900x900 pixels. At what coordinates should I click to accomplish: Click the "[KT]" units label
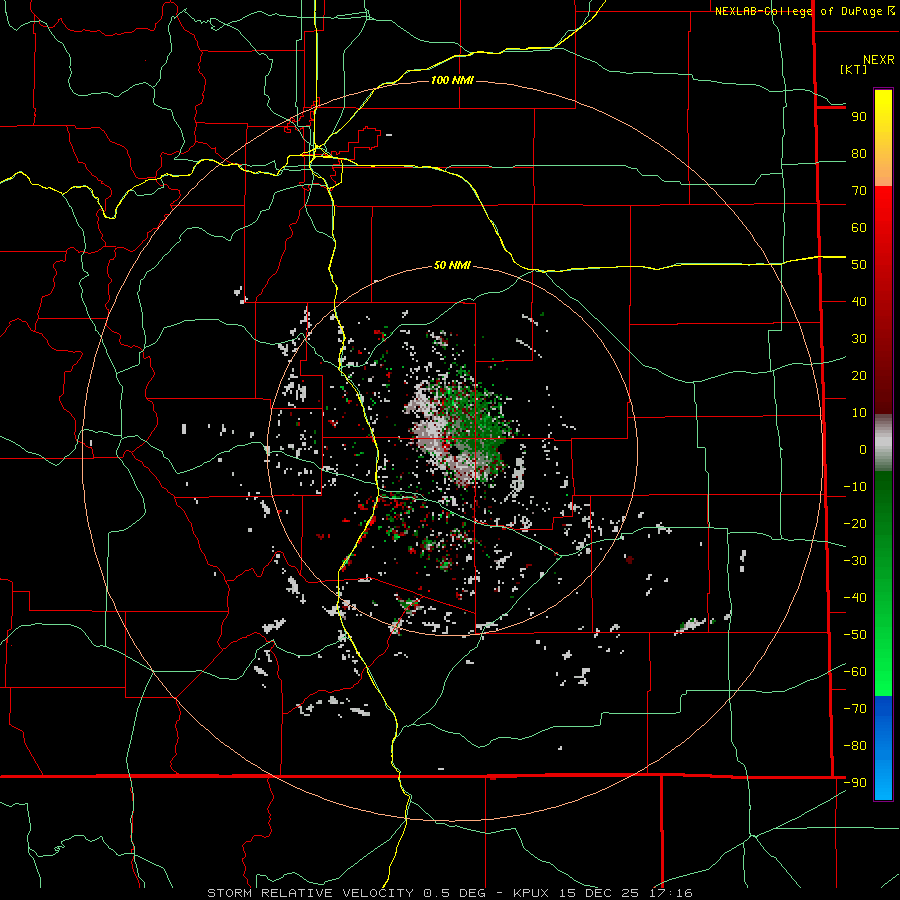click(x=854, y=69)
